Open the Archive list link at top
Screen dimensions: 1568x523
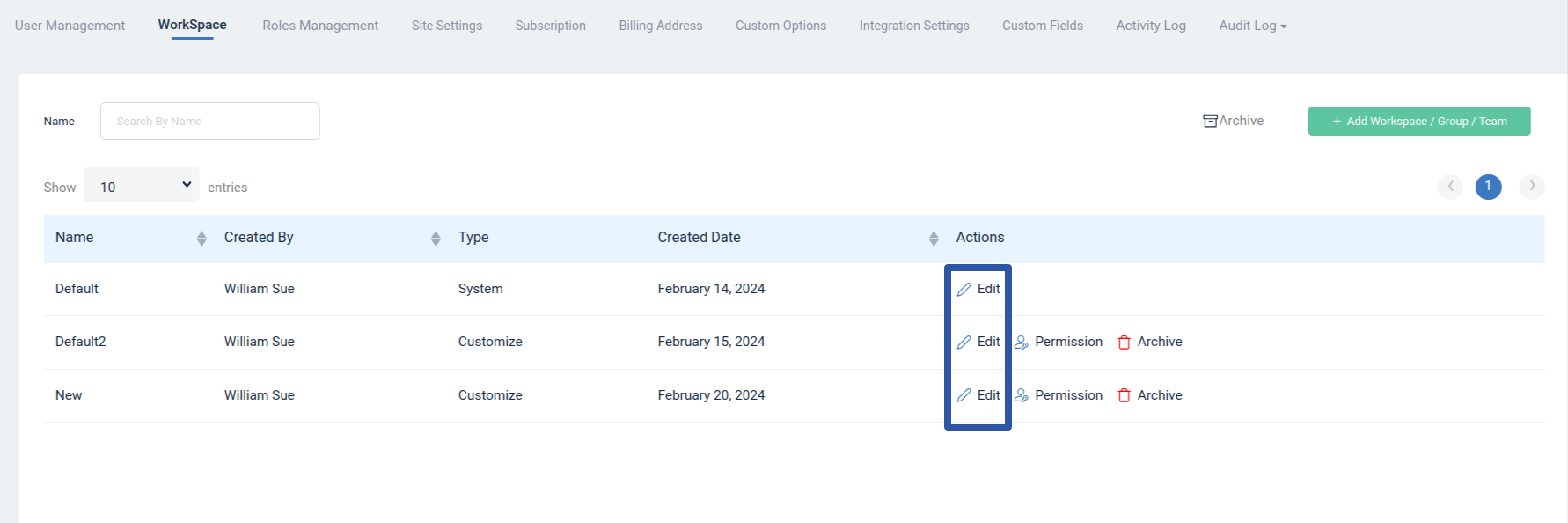click(1234, 121)
